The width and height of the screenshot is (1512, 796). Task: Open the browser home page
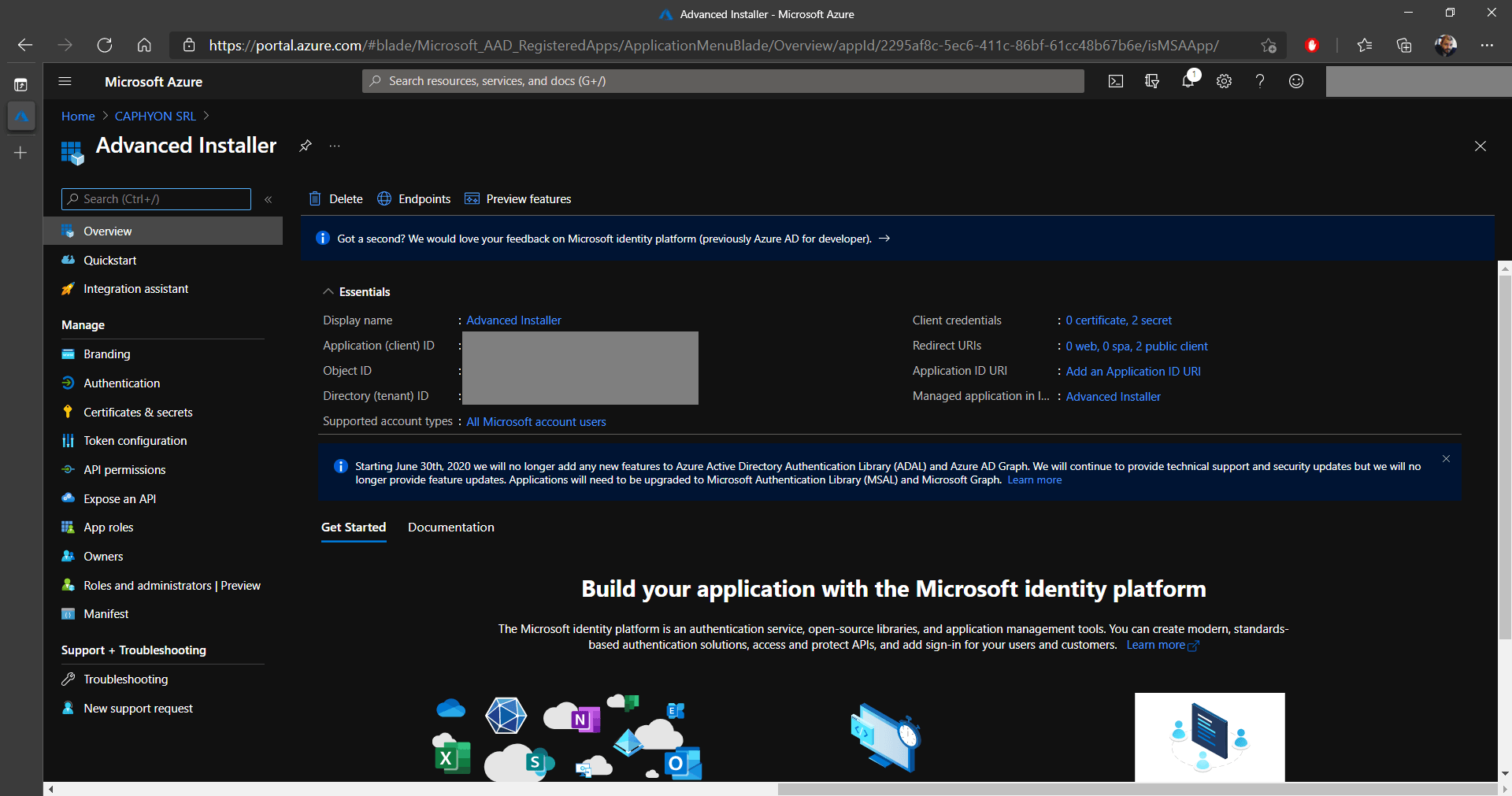point(144,45)
